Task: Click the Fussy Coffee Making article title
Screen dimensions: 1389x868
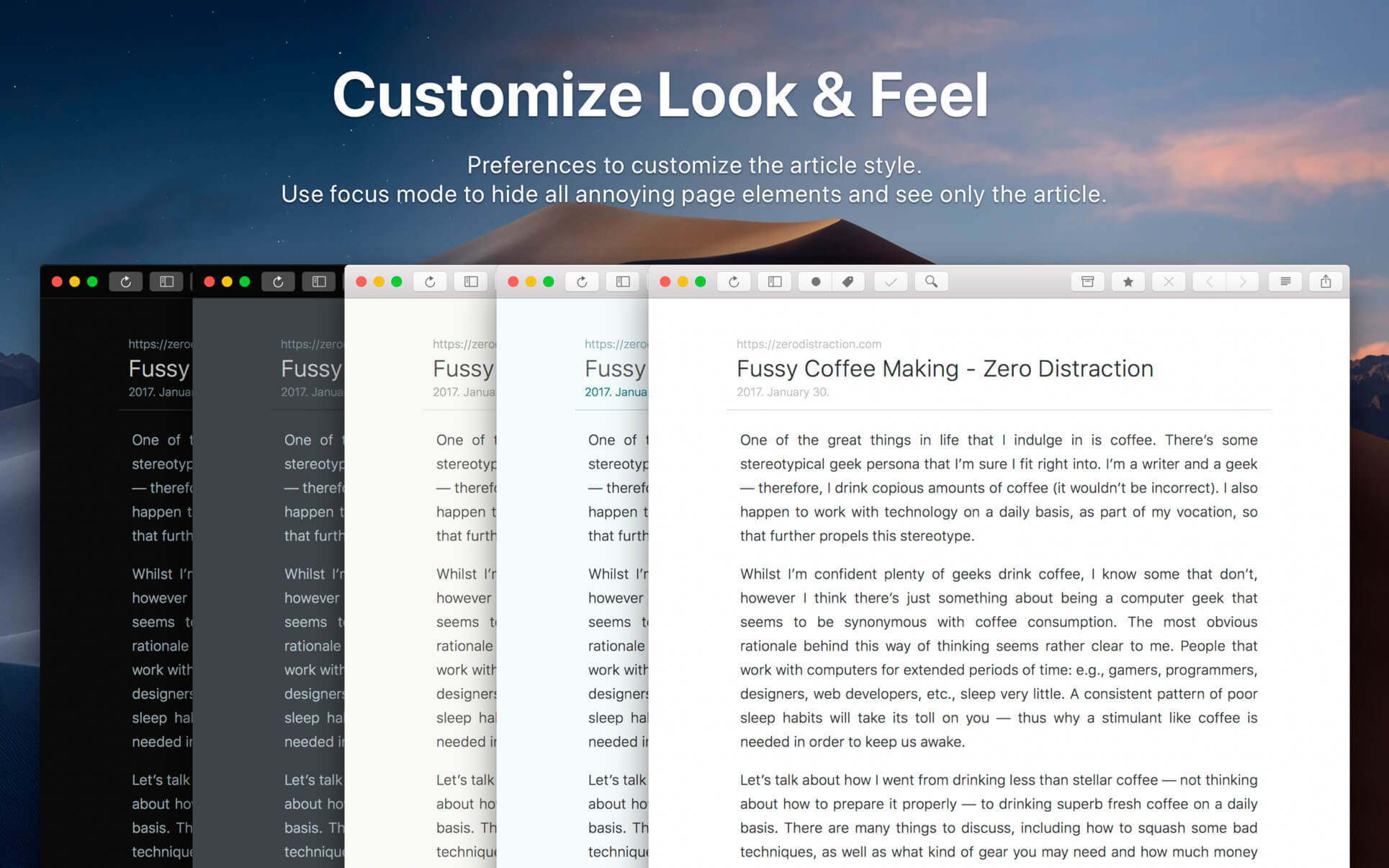Action: click(944, 369)
